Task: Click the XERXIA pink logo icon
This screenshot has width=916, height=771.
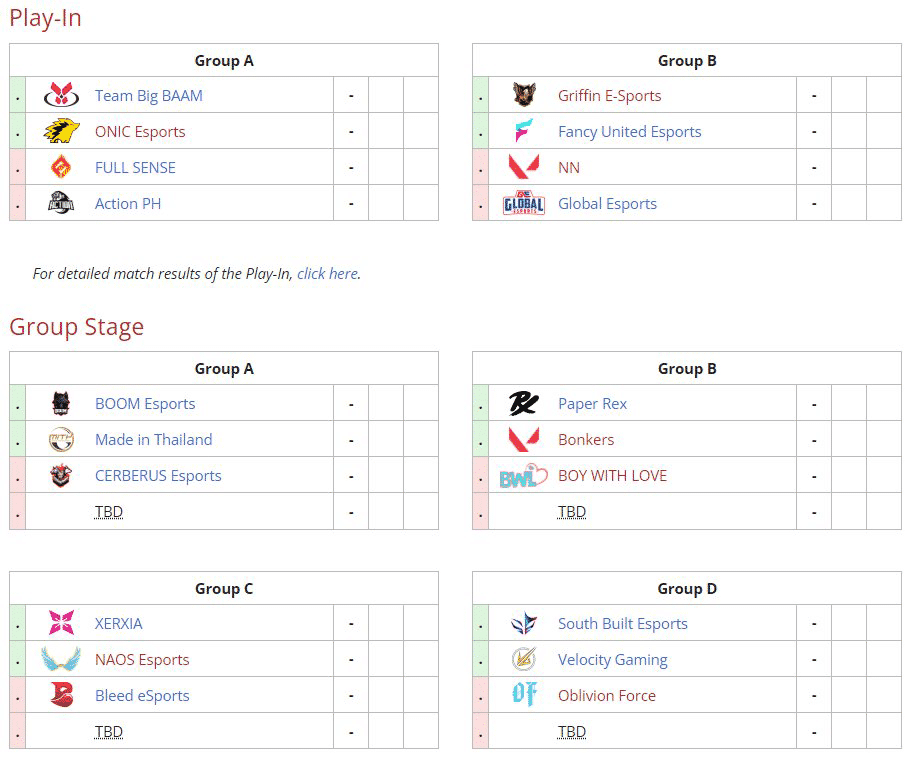Action: point(61,623)
